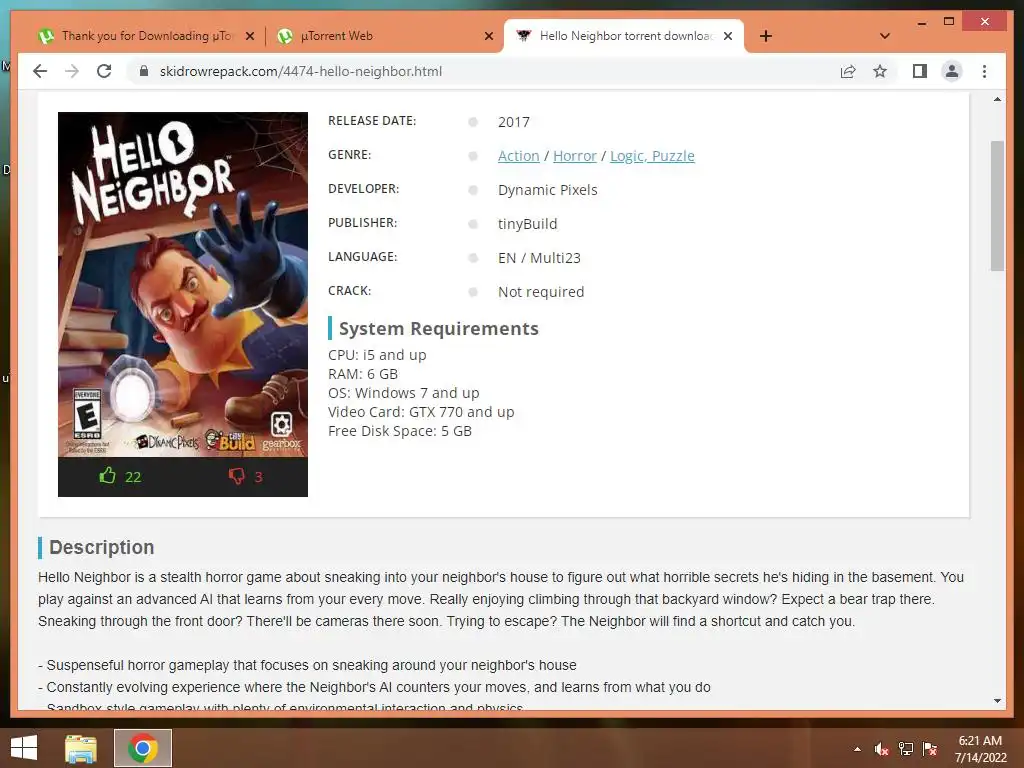Screen dimensions: 1024x768
Task: Maximize the Chrome window
Action: point(949,22)
